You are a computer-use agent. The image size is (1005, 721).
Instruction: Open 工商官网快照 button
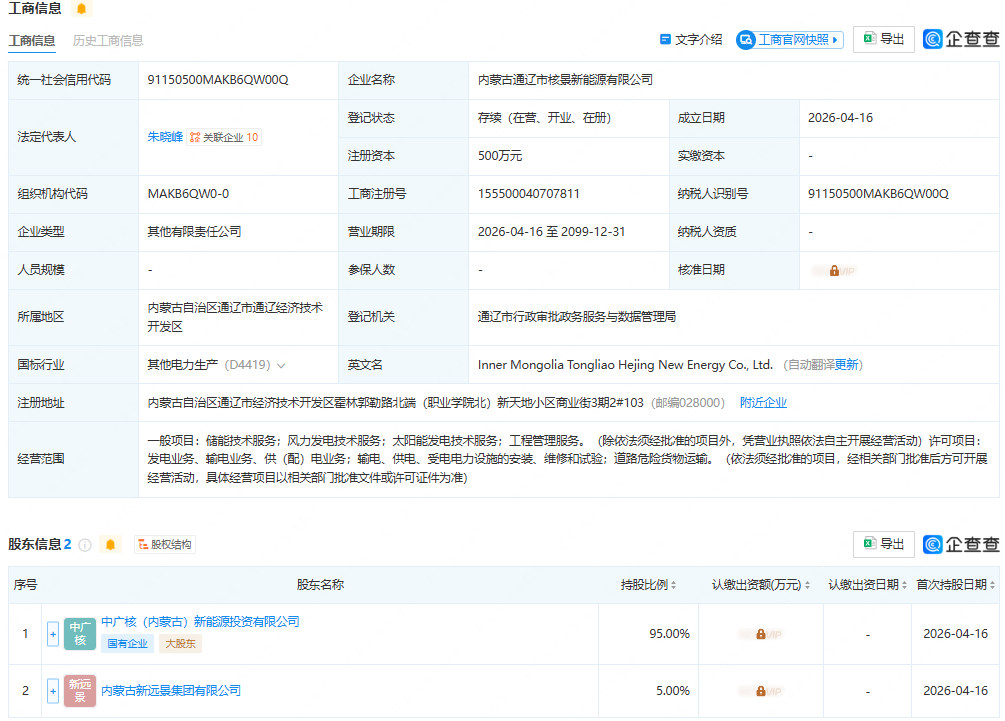point(790,40)
